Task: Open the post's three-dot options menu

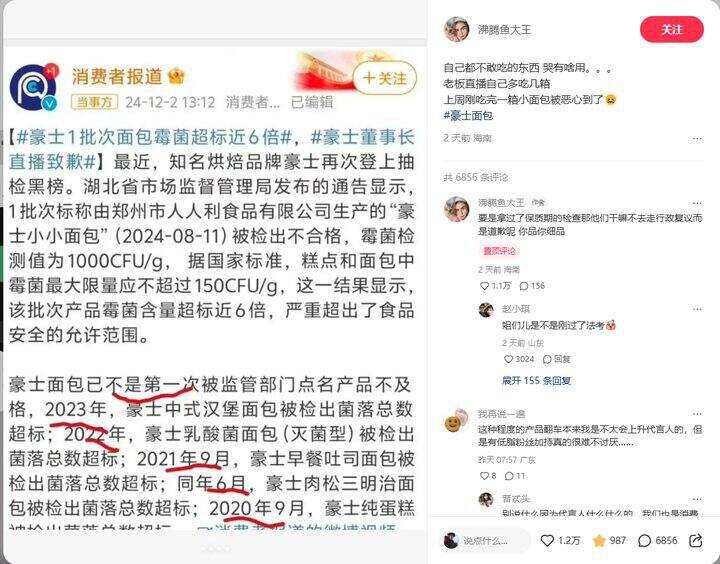Action: click(697, 138)
